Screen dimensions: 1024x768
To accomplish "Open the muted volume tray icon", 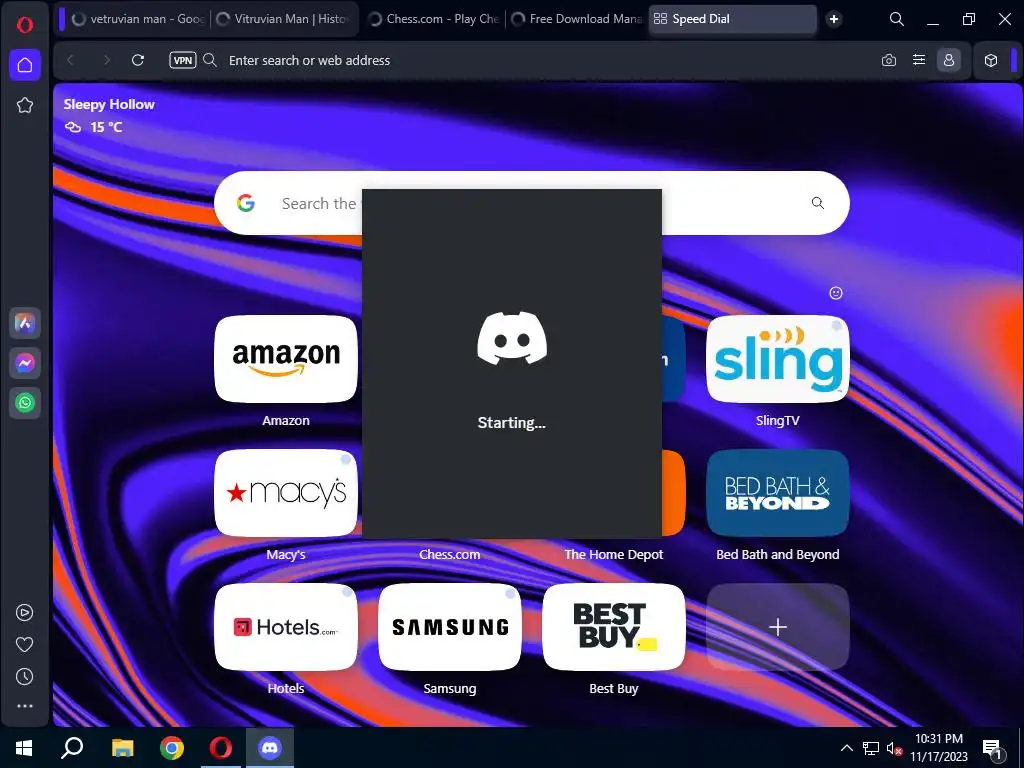I will click(x=894, y=748).
